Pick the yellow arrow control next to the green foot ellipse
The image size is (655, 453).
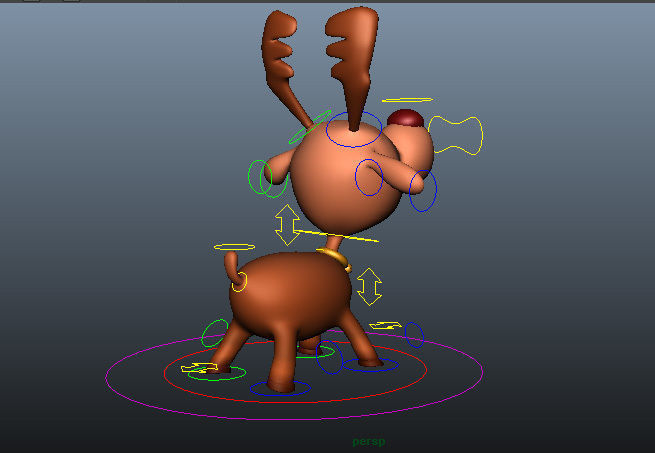[200, 368]
